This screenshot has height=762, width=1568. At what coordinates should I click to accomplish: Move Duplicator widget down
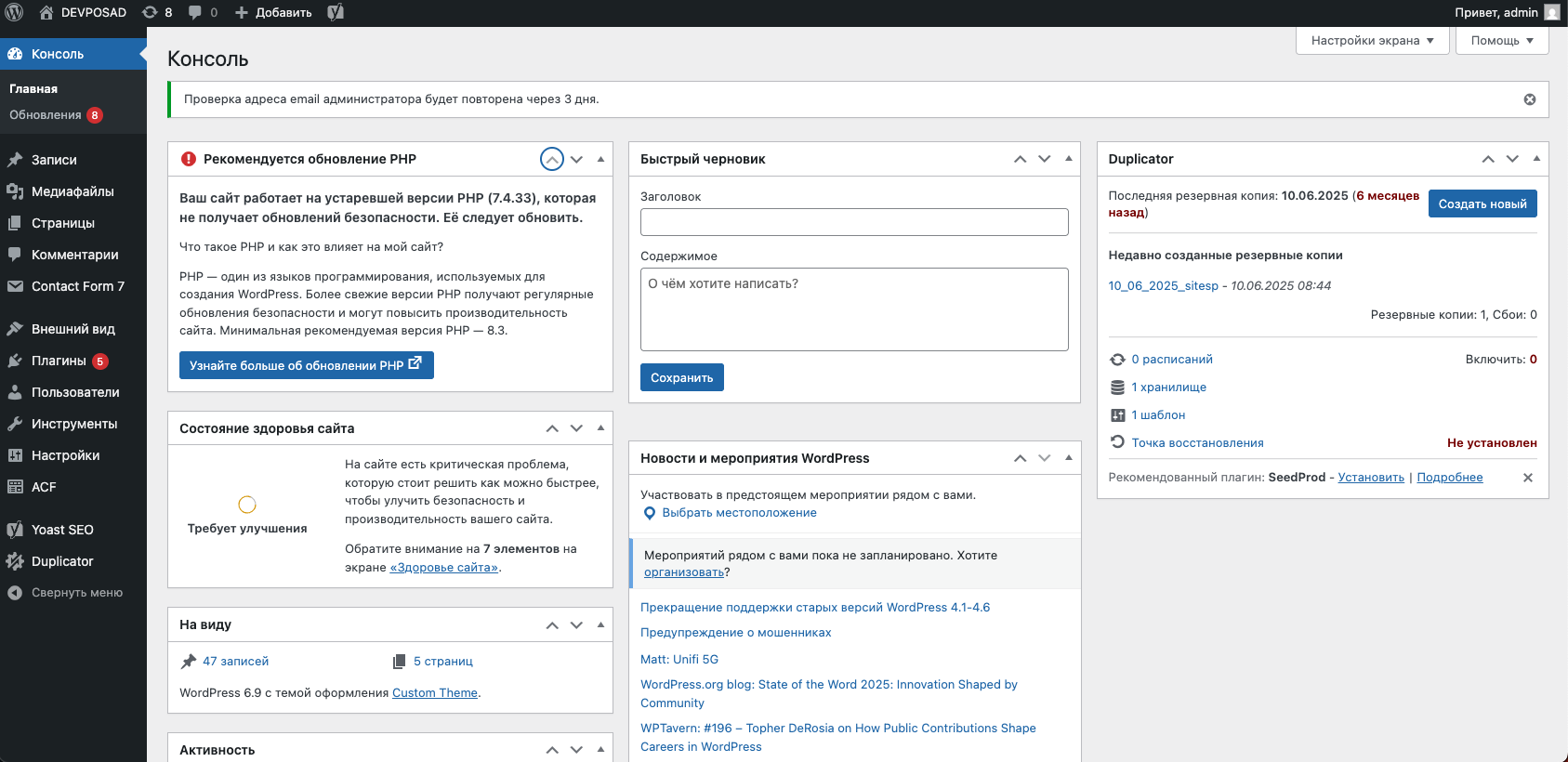(1512, 159)
